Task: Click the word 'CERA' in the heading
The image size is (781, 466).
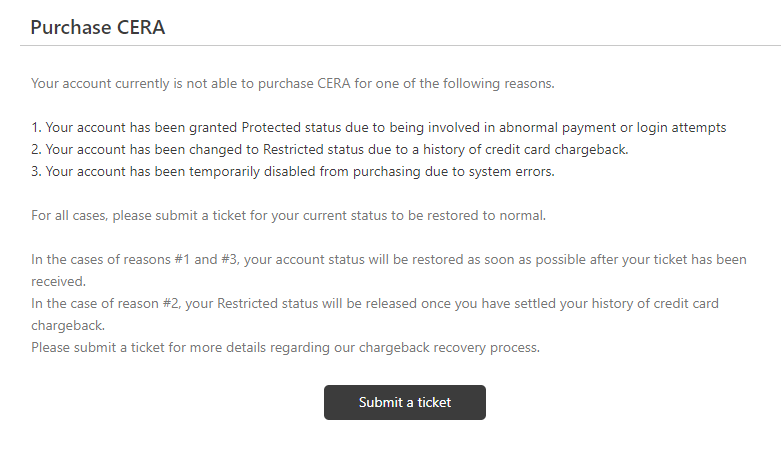Action: (141, 27)
